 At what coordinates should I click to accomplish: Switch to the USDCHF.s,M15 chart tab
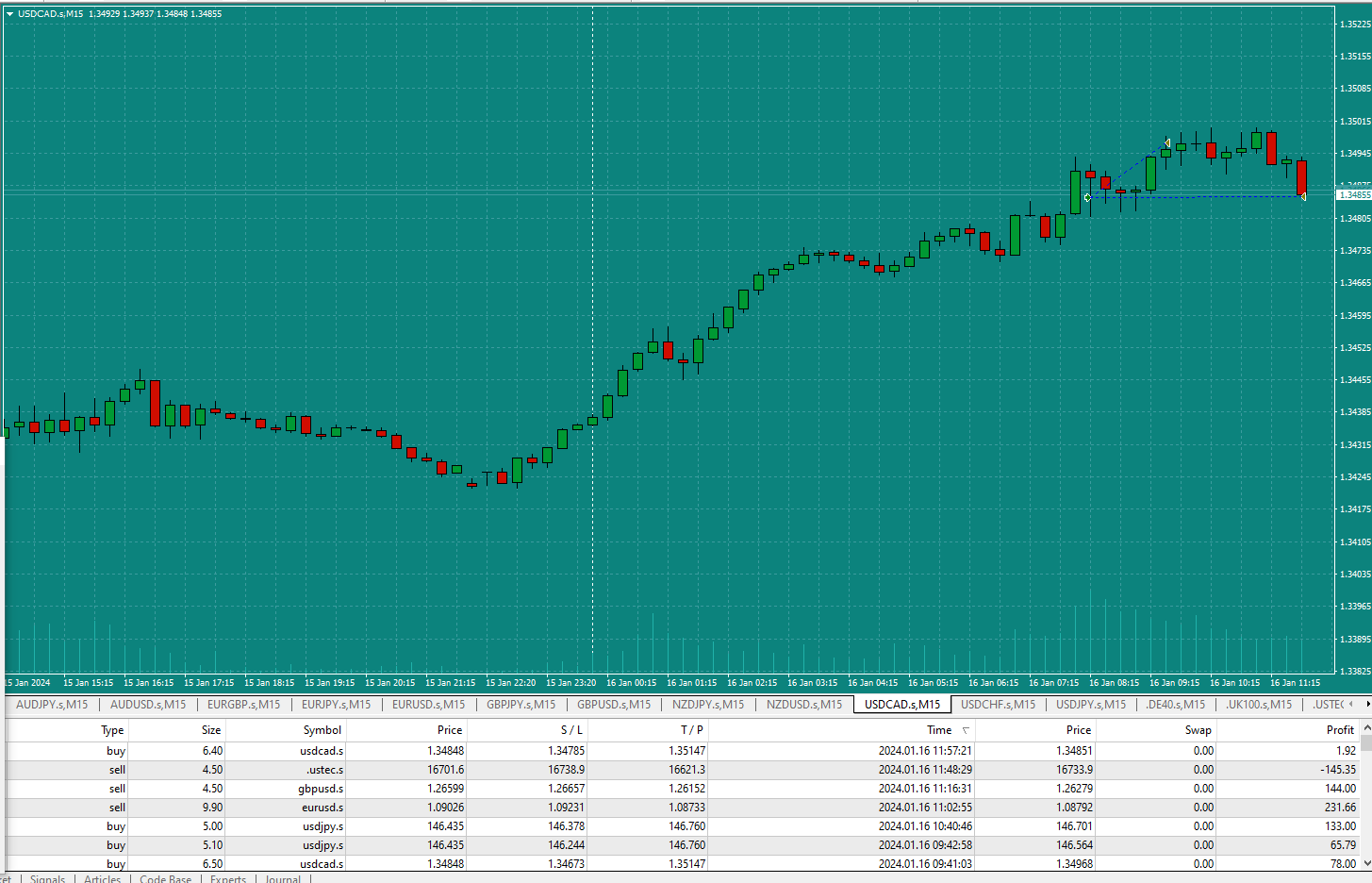(x=998, y=705)
